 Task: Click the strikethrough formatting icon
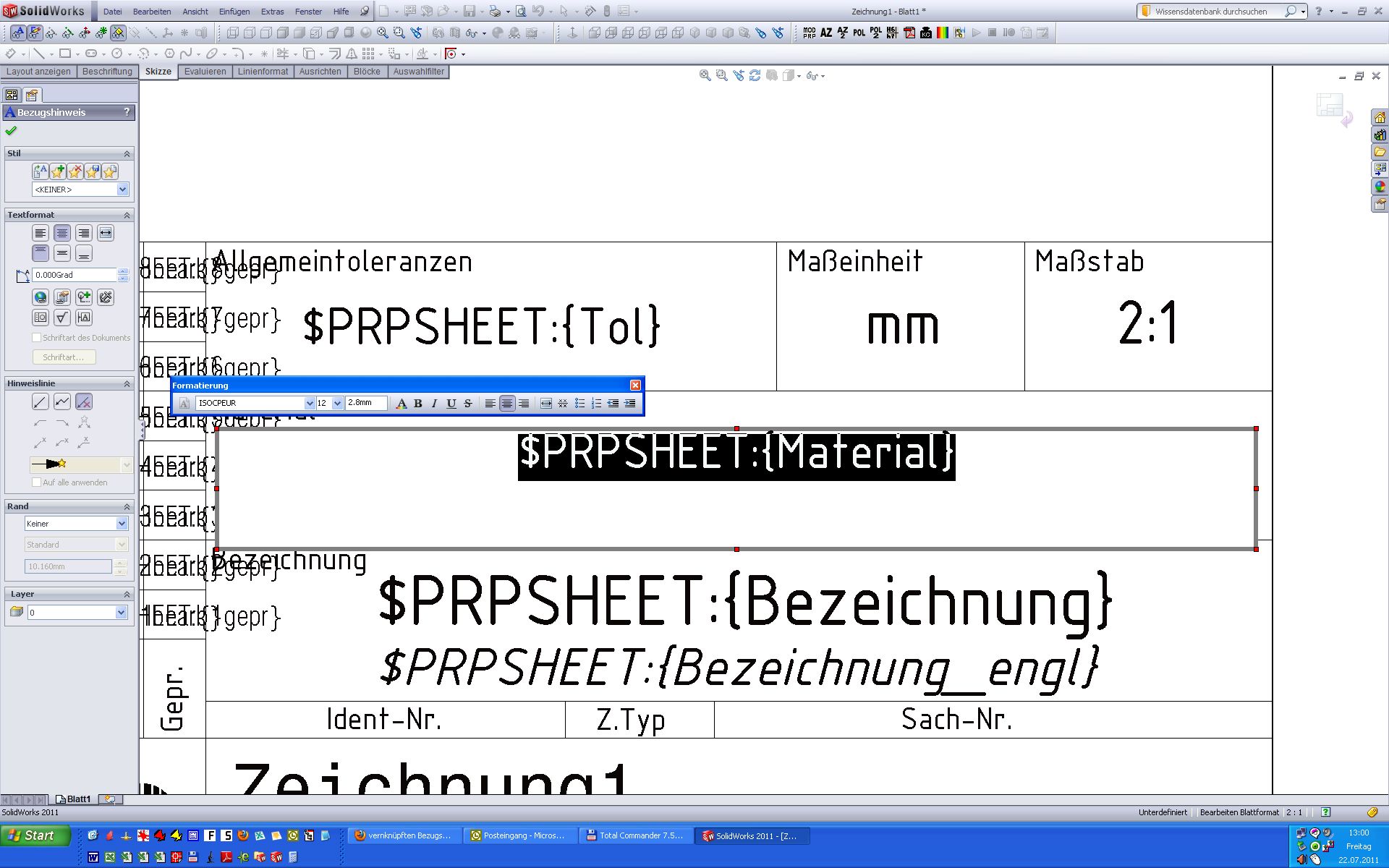468,404
